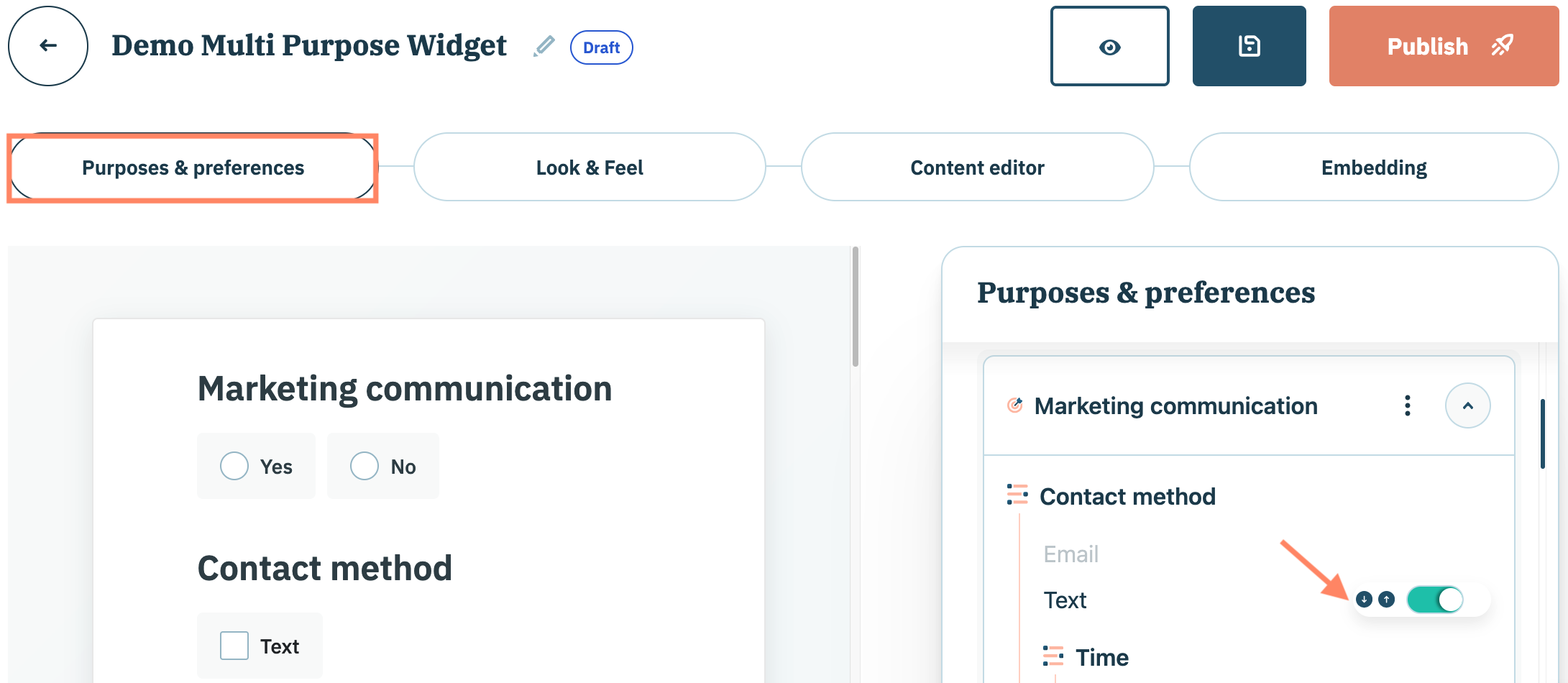Click the Publish button

click(x=1444, y=47)
